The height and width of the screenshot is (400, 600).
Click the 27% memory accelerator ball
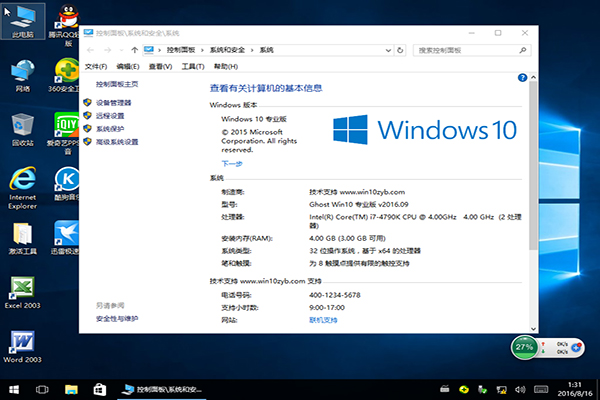523,347
